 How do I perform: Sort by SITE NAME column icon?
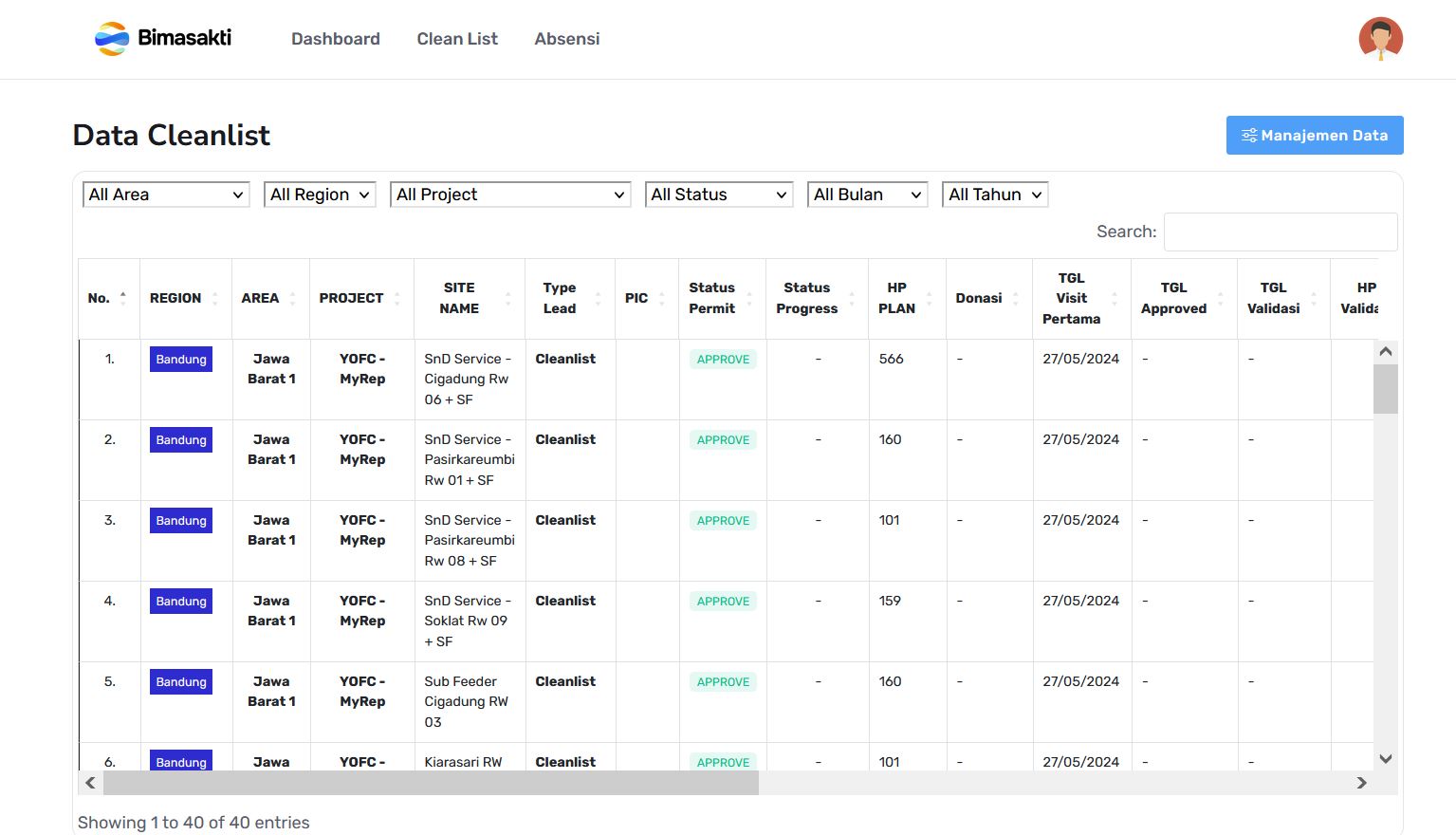508,298
